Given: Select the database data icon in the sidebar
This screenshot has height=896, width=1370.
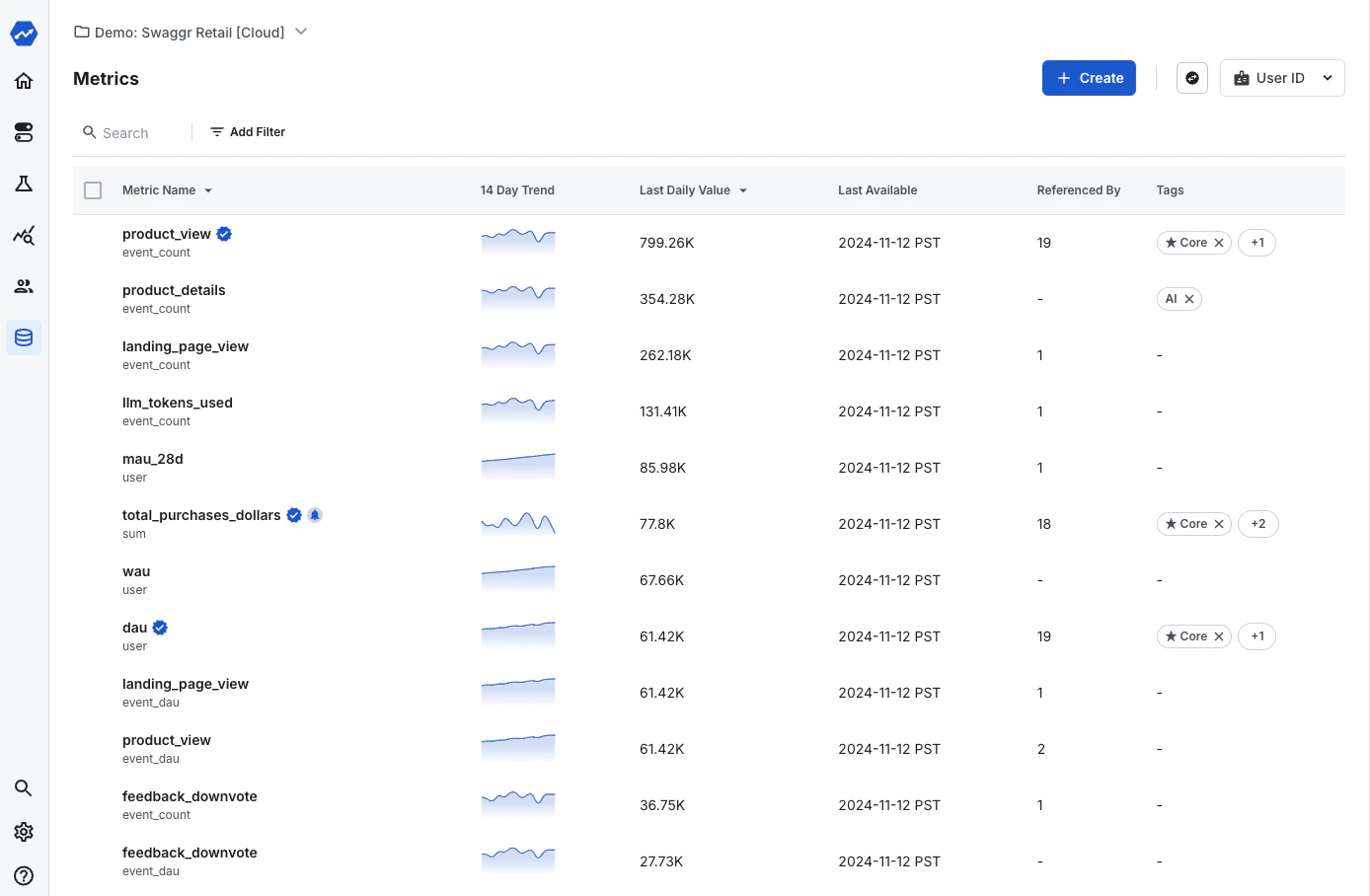Looking at the screenshot, I should 23,336.
